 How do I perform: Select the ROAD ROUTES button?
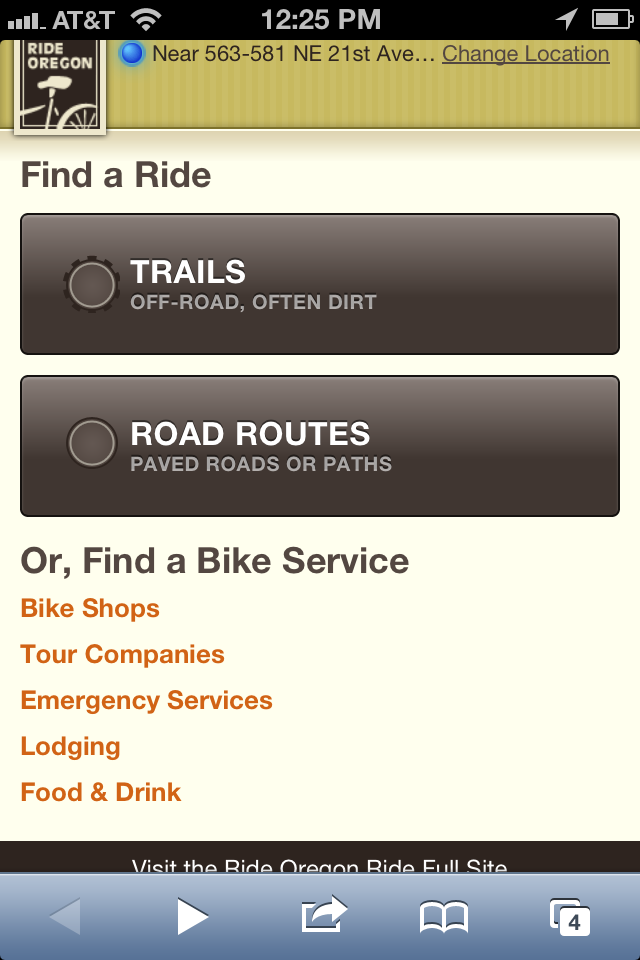tap(320, 446)
